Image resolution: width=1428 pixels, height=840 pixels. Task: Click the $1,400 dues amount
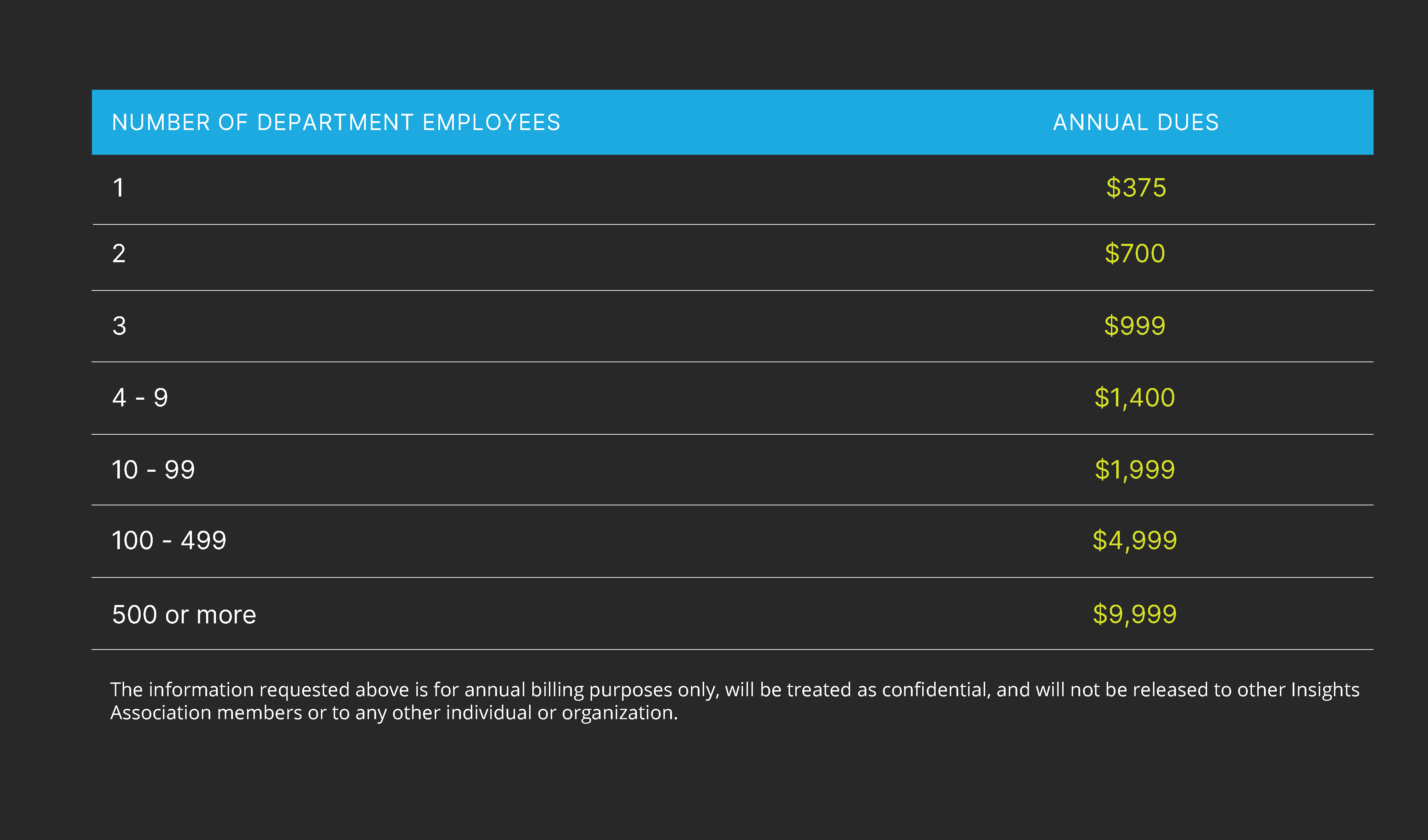(1135, 398)
